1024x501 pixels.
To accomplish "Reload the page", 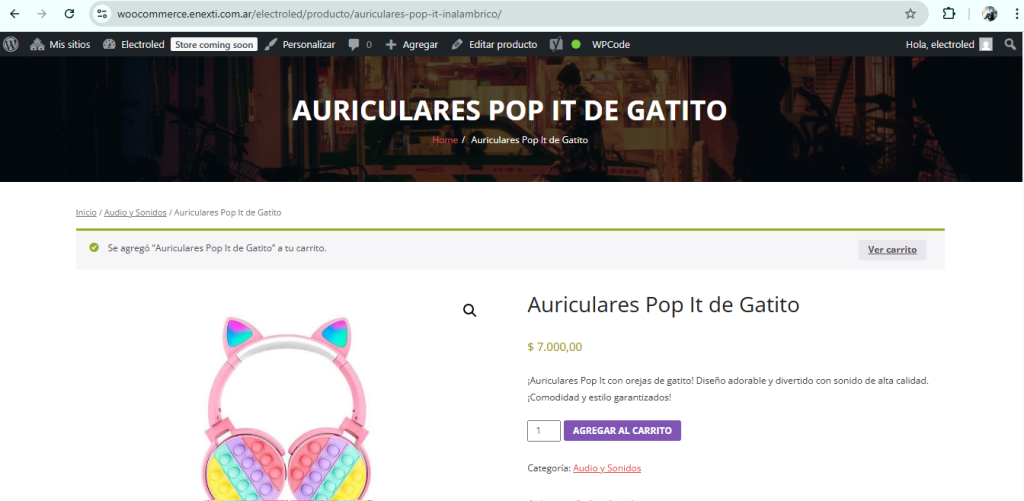I will [x=68, y=14].
